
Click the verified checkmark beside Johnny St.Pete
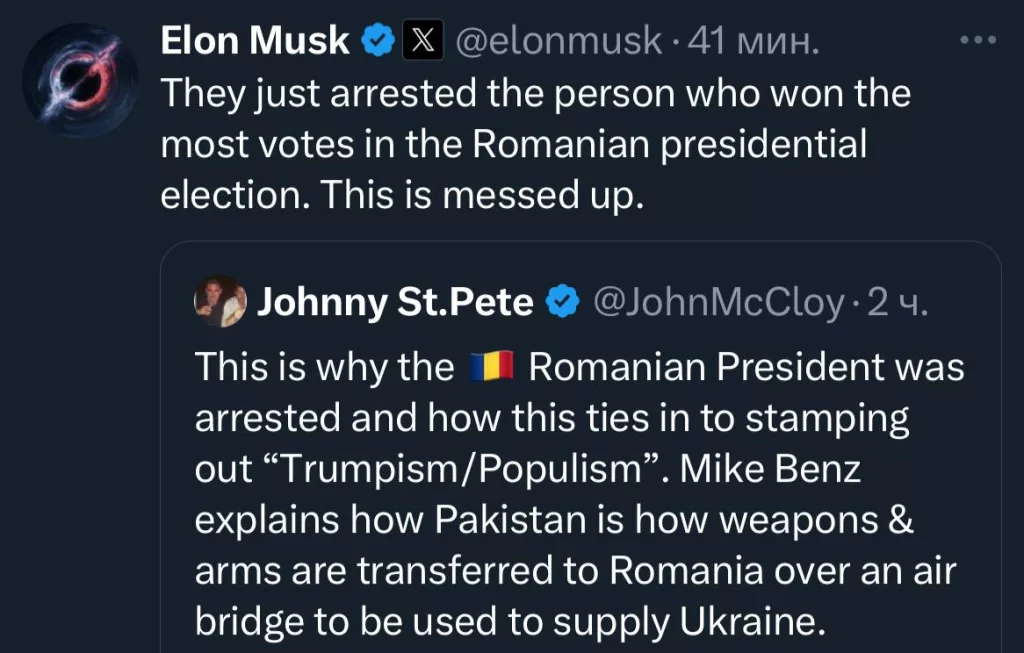click(562, 301)
